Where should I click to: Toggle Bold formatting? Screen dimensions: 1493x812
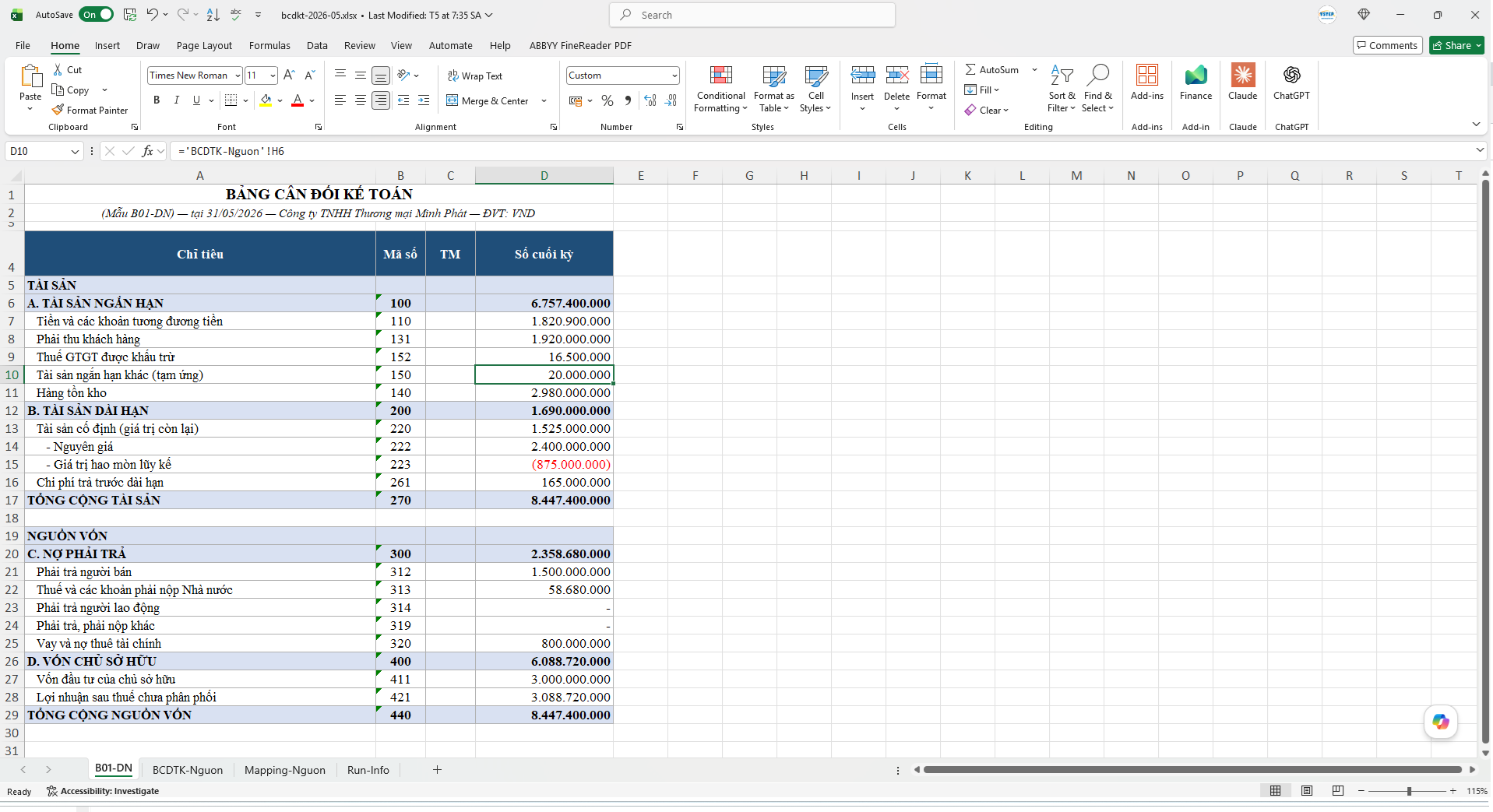click(x=157, y=100)
